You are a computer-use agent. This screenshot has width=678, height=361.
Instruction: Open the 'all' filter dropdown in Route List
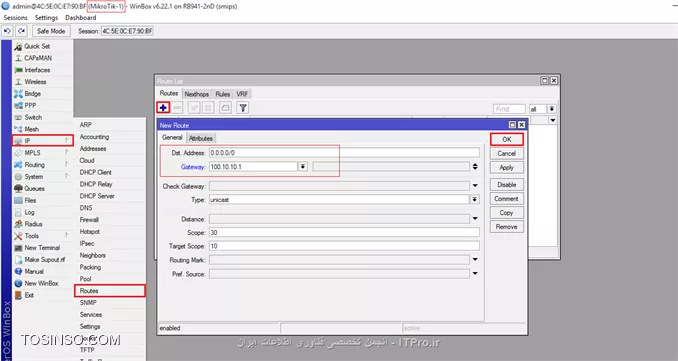click(x=552, y=109)
